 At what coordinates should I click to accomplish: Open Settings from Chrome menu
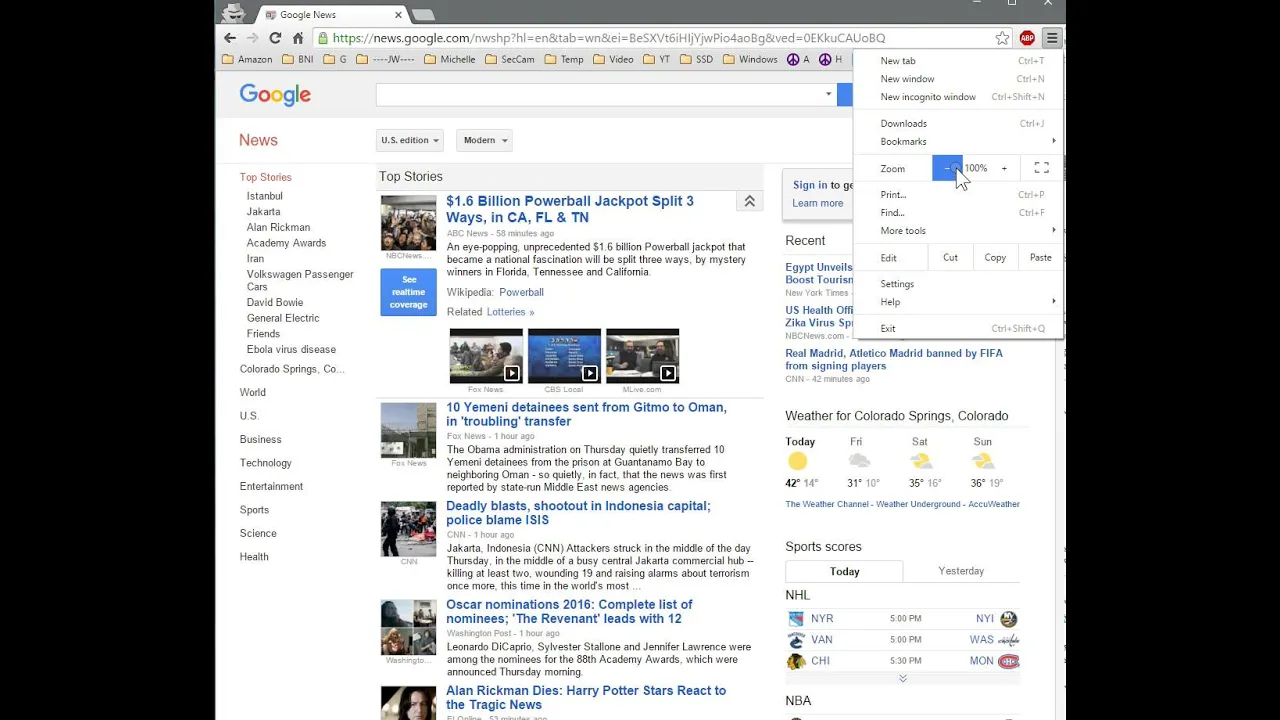click(958, 284)
